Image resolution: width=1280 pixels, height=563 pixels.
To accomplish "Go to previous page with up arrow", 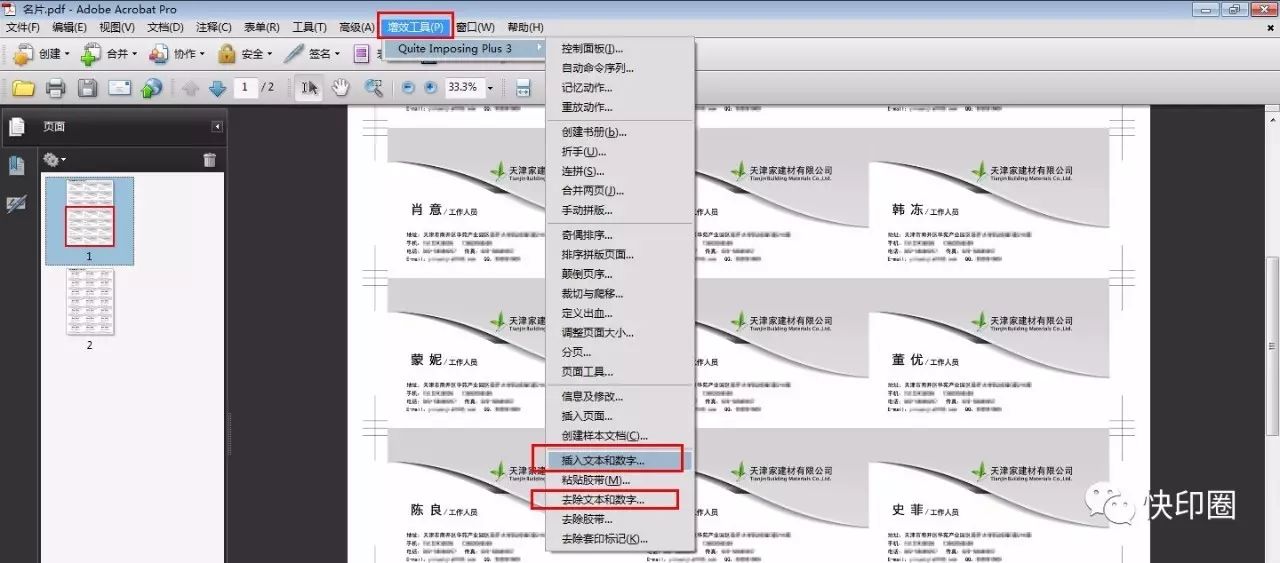I will [191, 88].
